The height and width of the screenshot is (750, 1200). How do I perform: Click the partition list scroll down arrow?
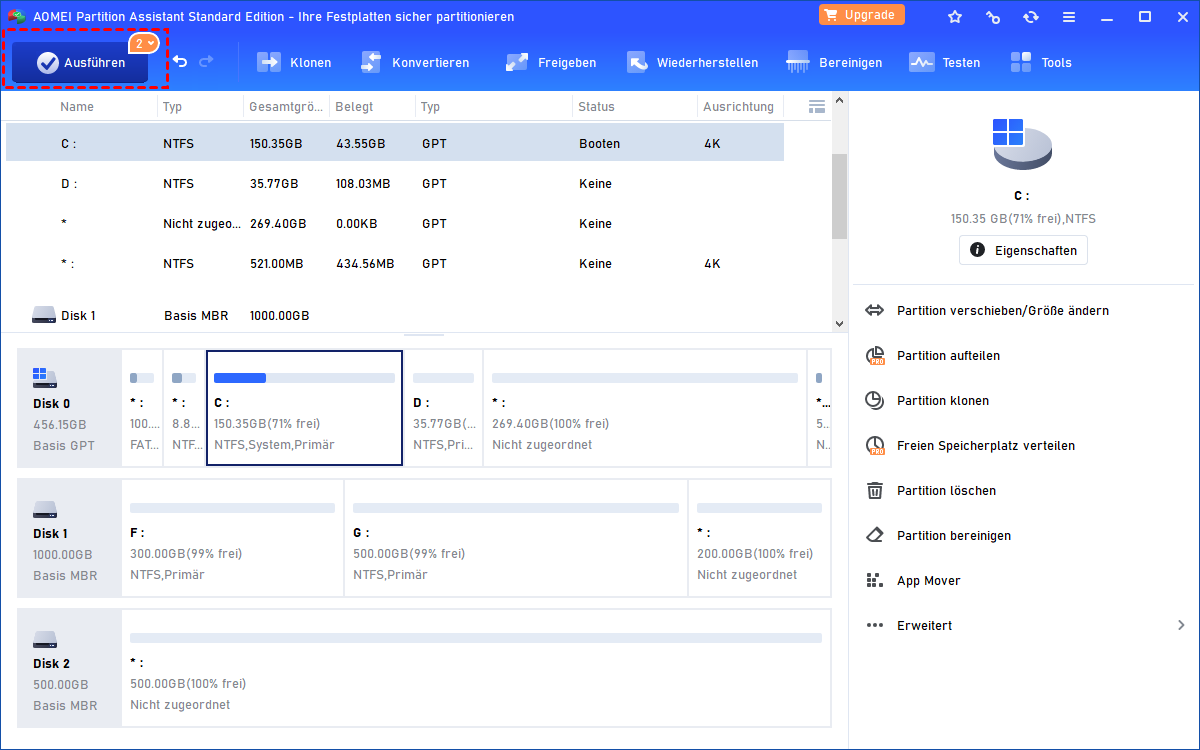pos(838,323)
